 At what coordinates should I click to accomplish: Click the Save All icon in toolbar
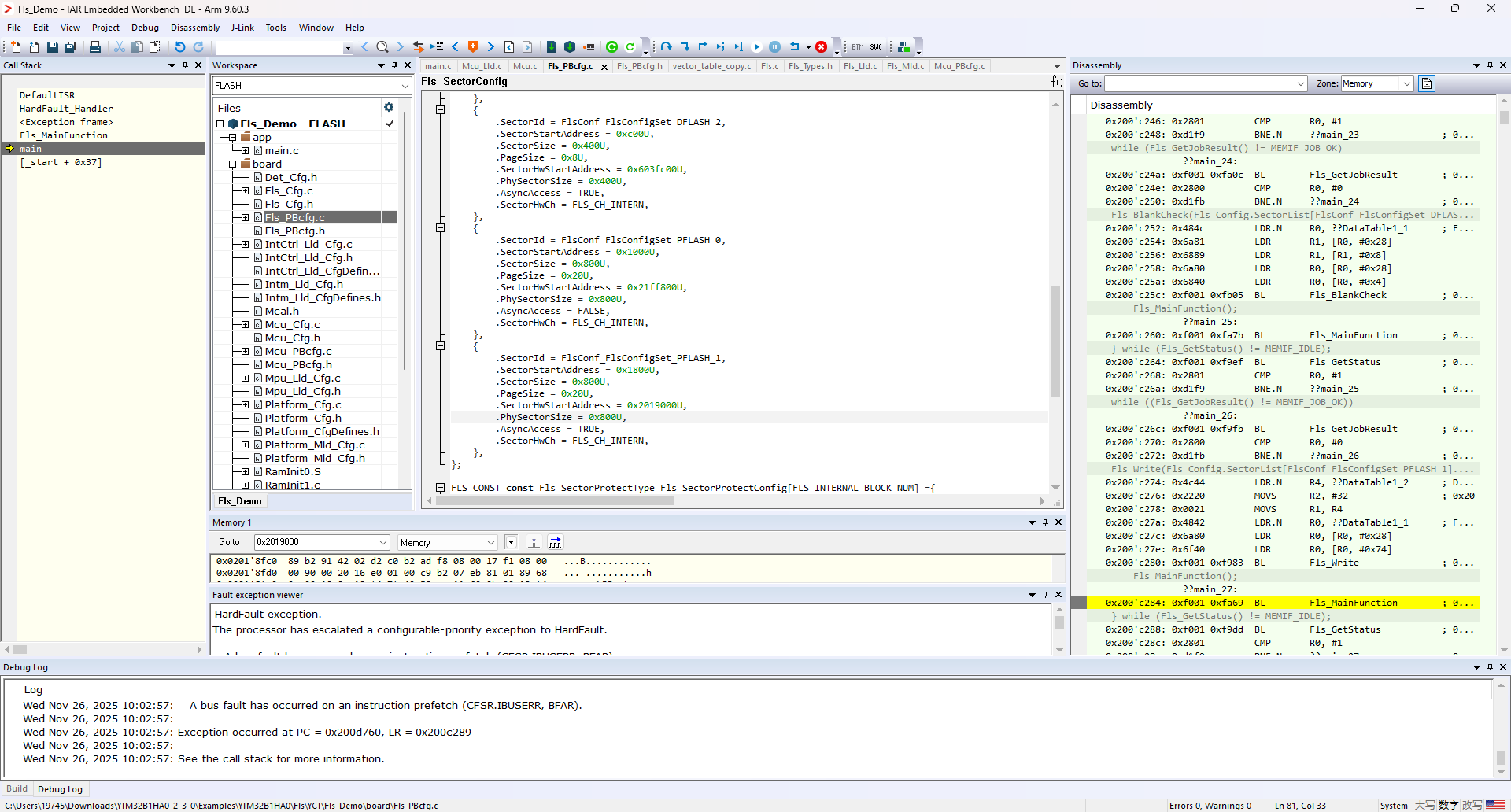pyautogui.click(x=71, y=47)
